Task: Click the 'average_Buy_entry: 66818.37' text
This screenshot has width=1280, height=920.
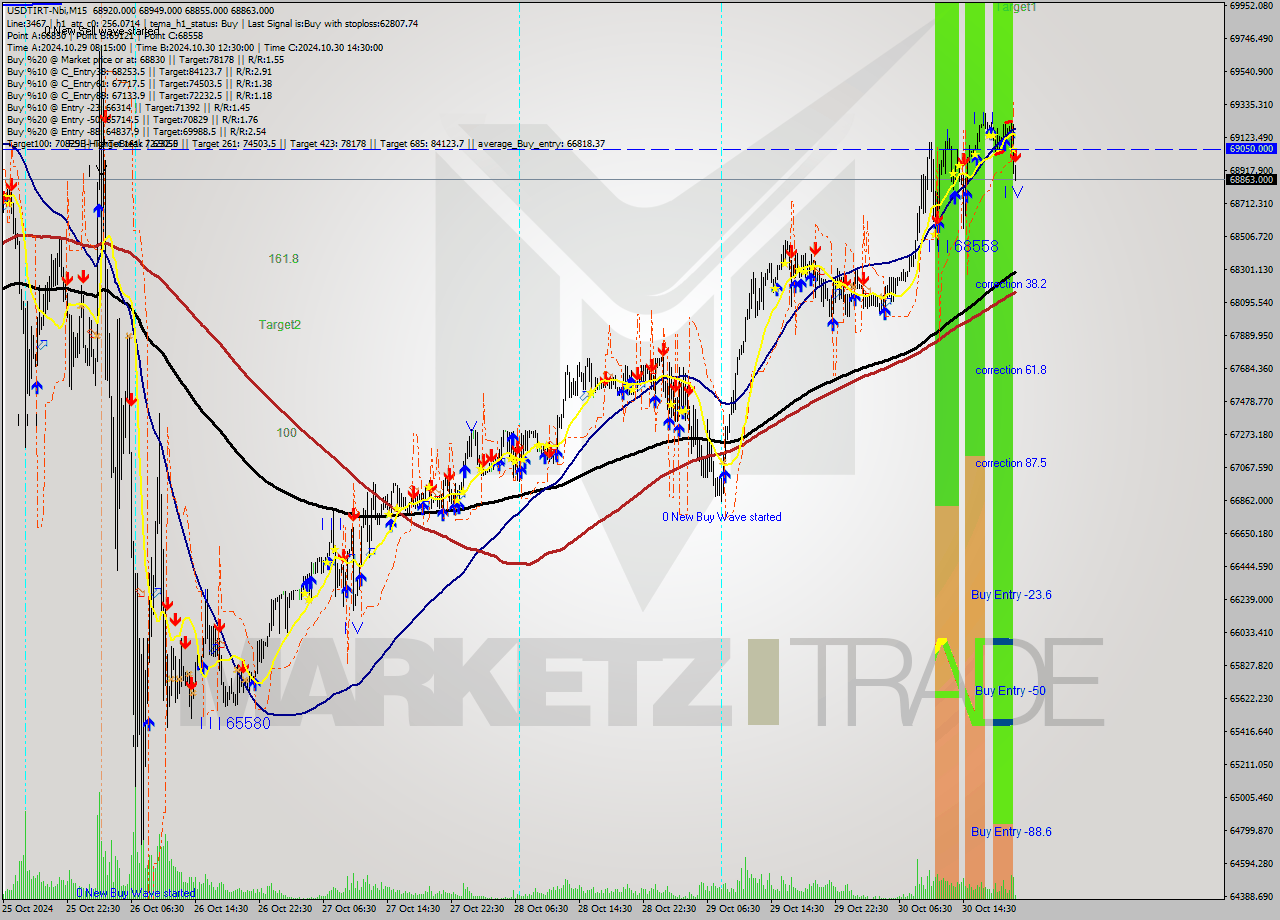Action: [x=541, y=144]
